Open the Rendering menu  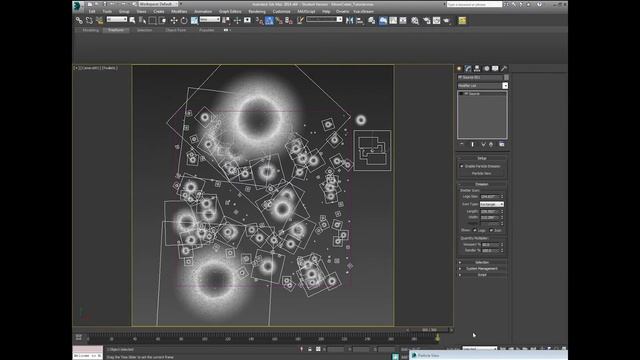click(257, 11)
